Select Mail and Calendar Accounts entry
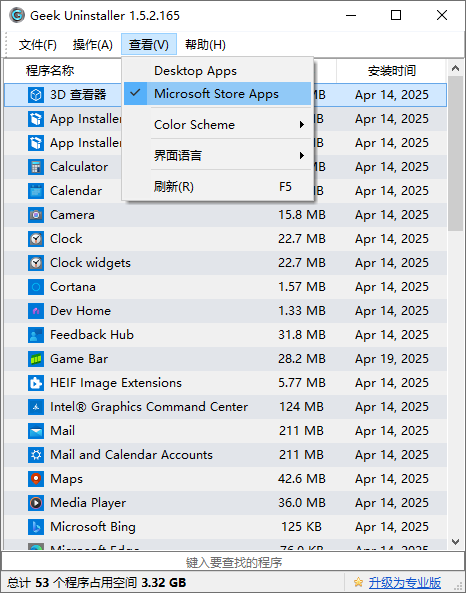The width and height of the screenshot is (466, 593). (132, 455)
